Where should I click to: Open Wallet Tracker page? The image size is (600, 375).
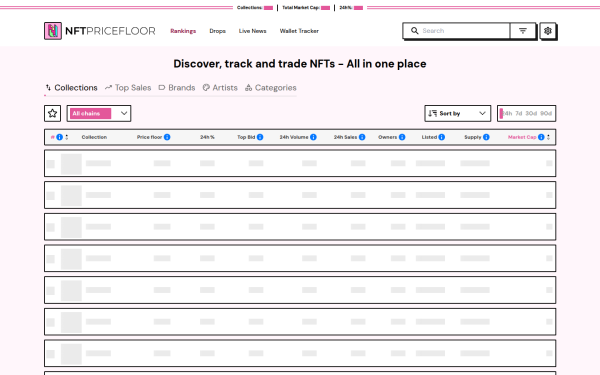299,31
